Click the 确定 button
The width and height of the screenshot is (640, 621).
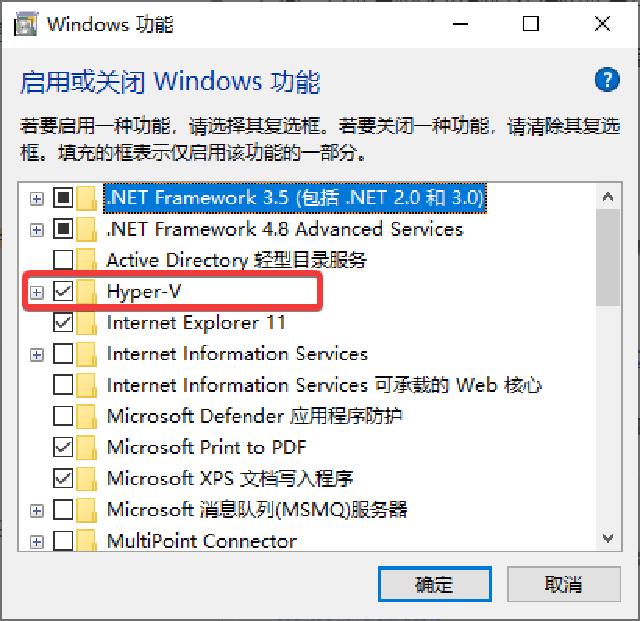click(435, 584)
